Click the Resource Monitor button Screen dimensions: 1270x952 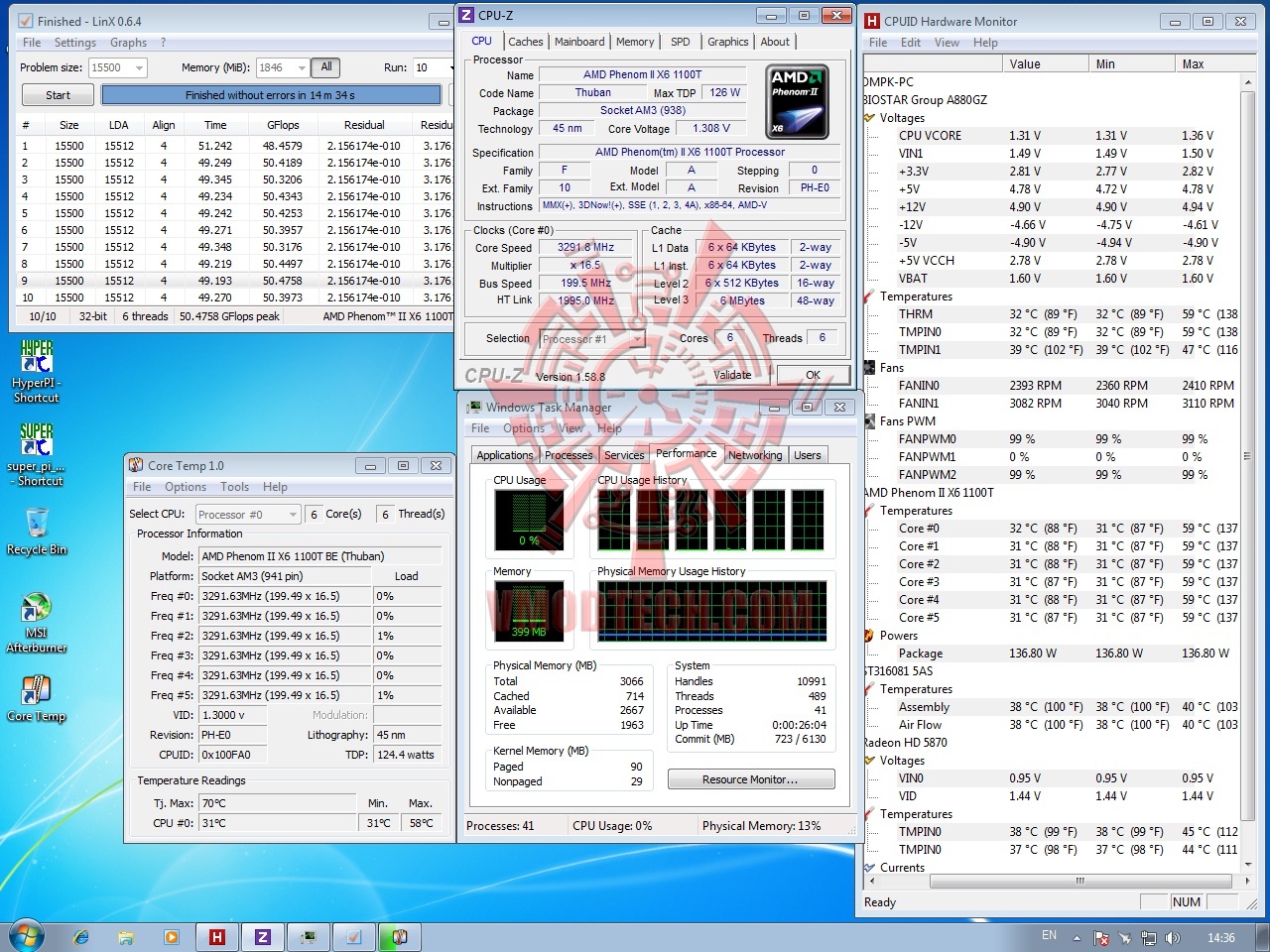pos(750,779)
